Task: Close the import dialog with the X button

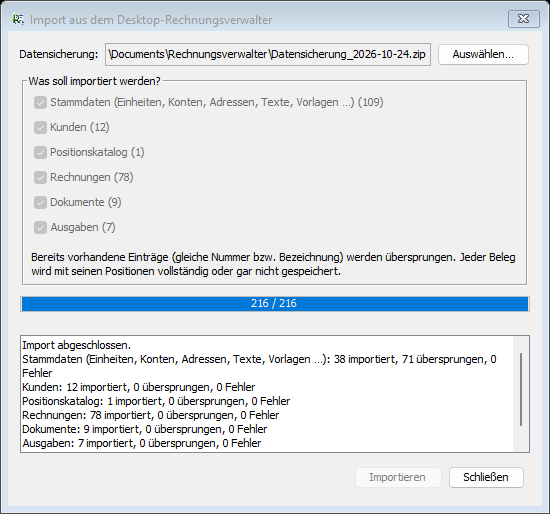Action: [x=523, y=19]
